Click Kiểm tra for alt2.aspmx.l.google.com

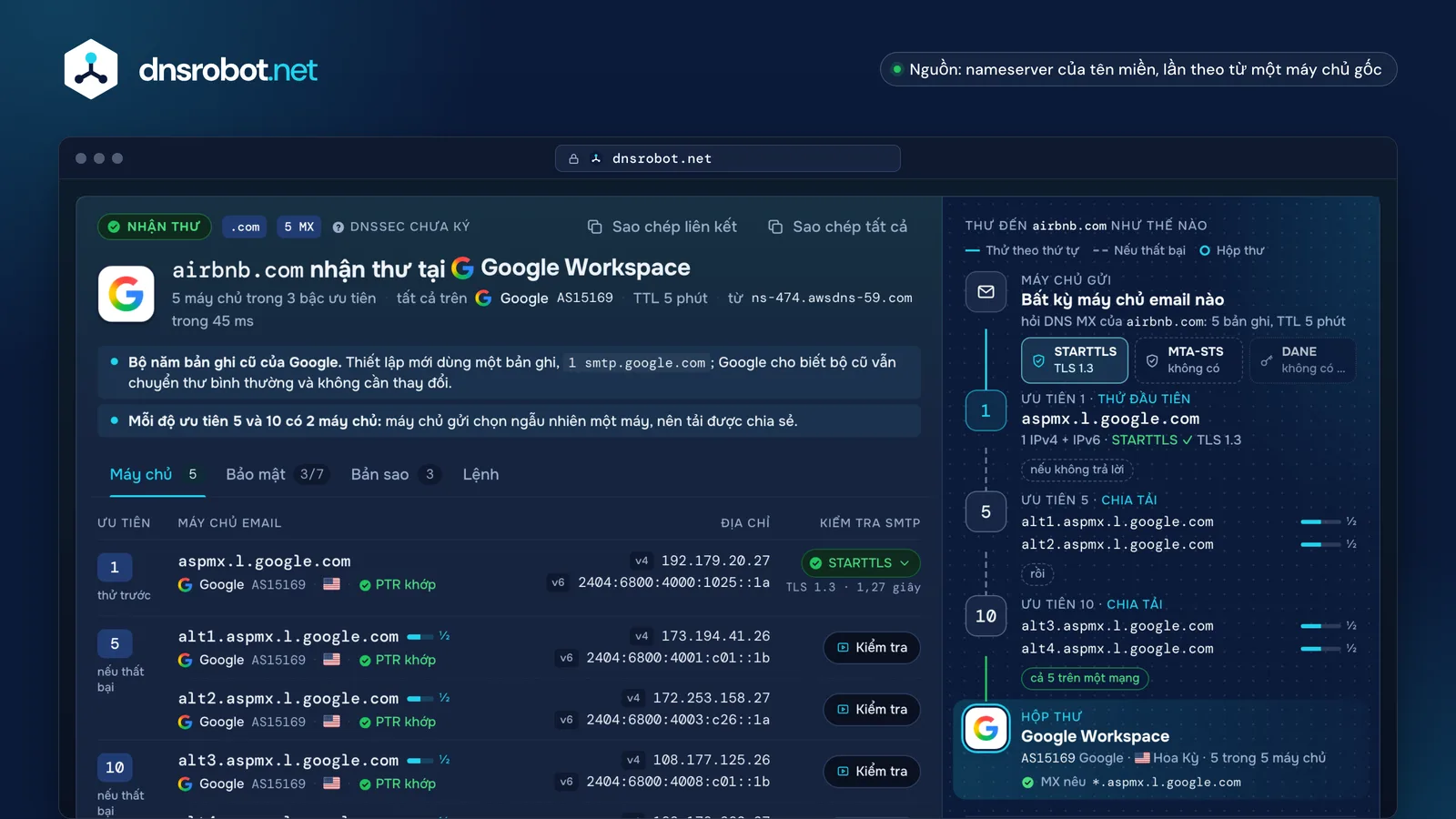coord(872,710)
